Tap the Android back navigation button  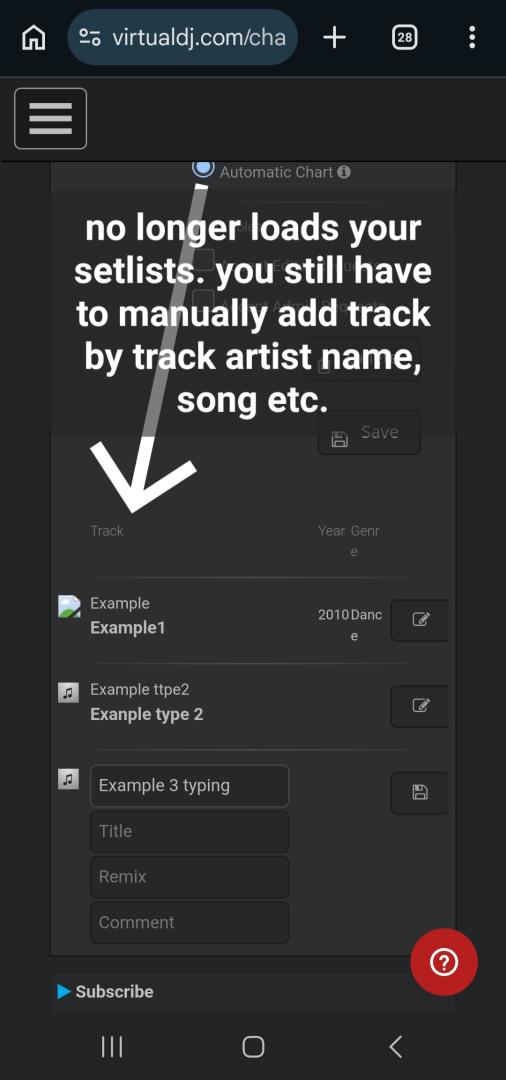point(395,1047)
